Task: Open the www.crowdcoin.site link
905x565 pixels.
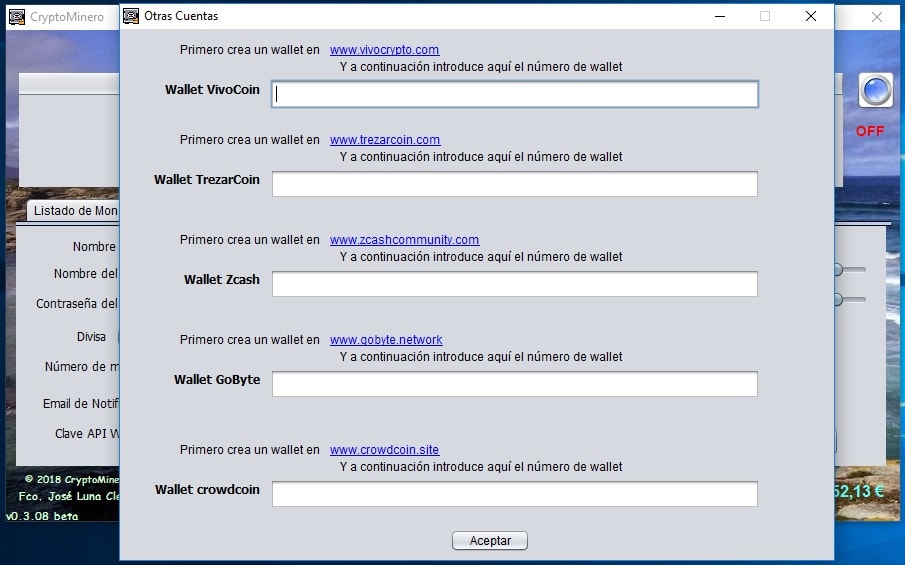Action: pyautogui.click(x=384, y=450)
